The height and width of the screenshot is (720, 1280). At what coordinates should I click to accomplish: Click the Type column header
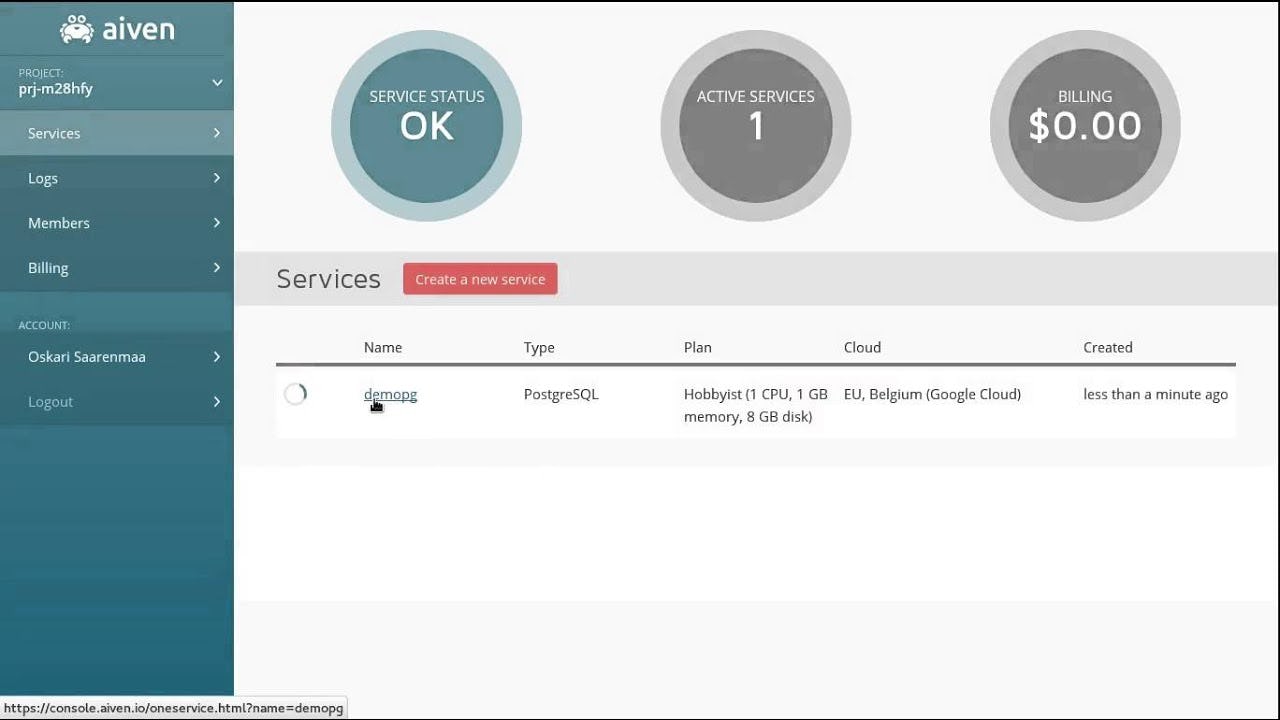pos(539,347)
